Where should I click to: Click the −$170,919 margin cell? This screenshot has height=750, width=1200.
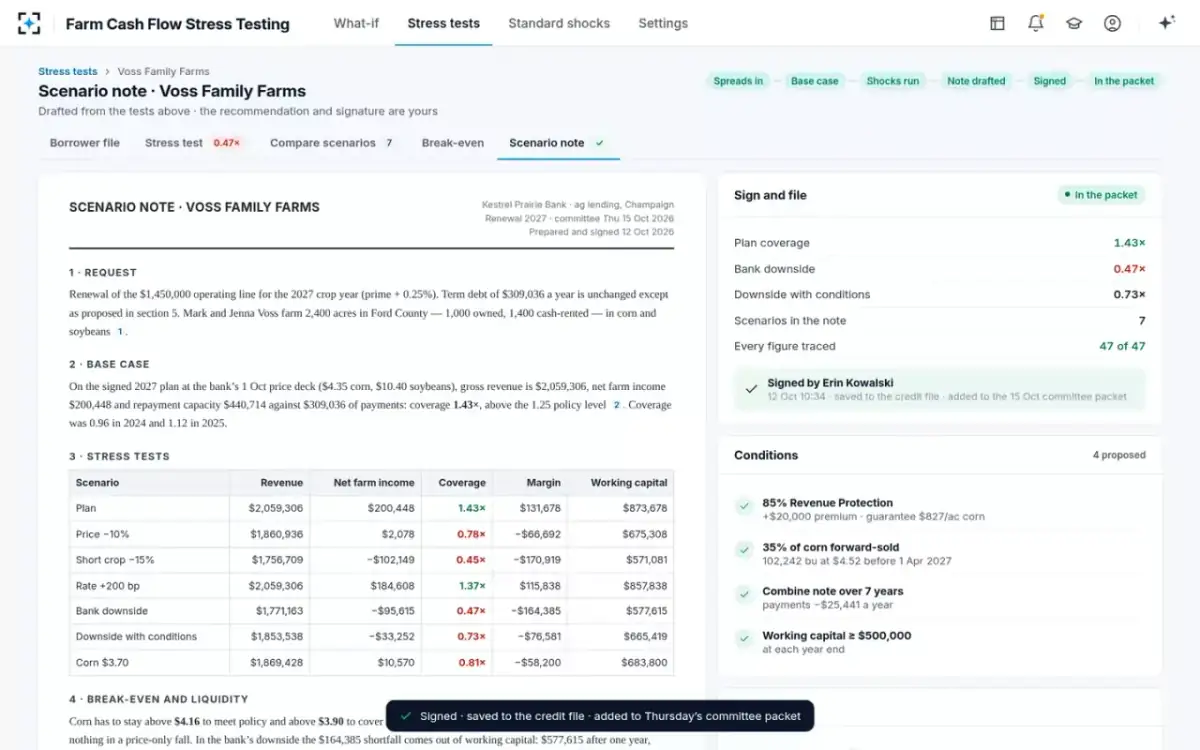(538, 560)
